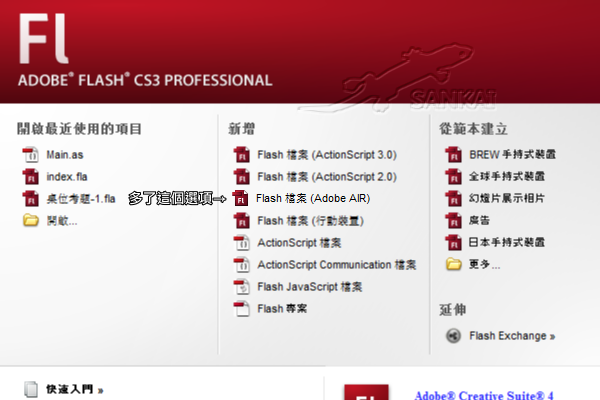Choose 開啟... to browse for a file

click(62, 221)
